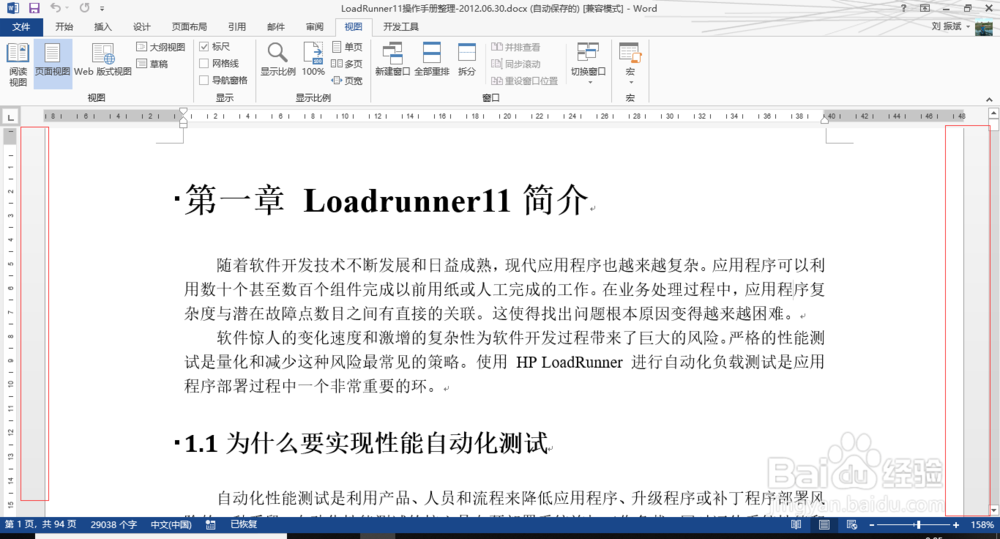Image resolution: width=1000 pixels, height=539 pixels.
Task: Click the right indent marker on ruler
Action: [825, 119]
